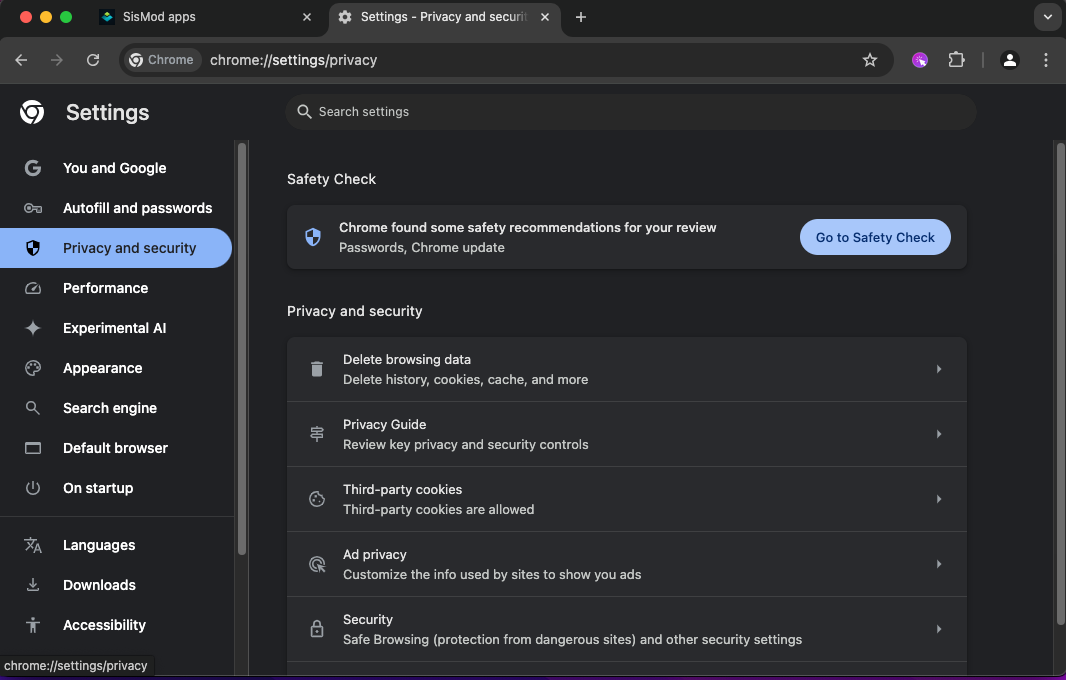Screen dimensions: 1066x680
Task: Open On startup settings
Action: coord(116,488)
